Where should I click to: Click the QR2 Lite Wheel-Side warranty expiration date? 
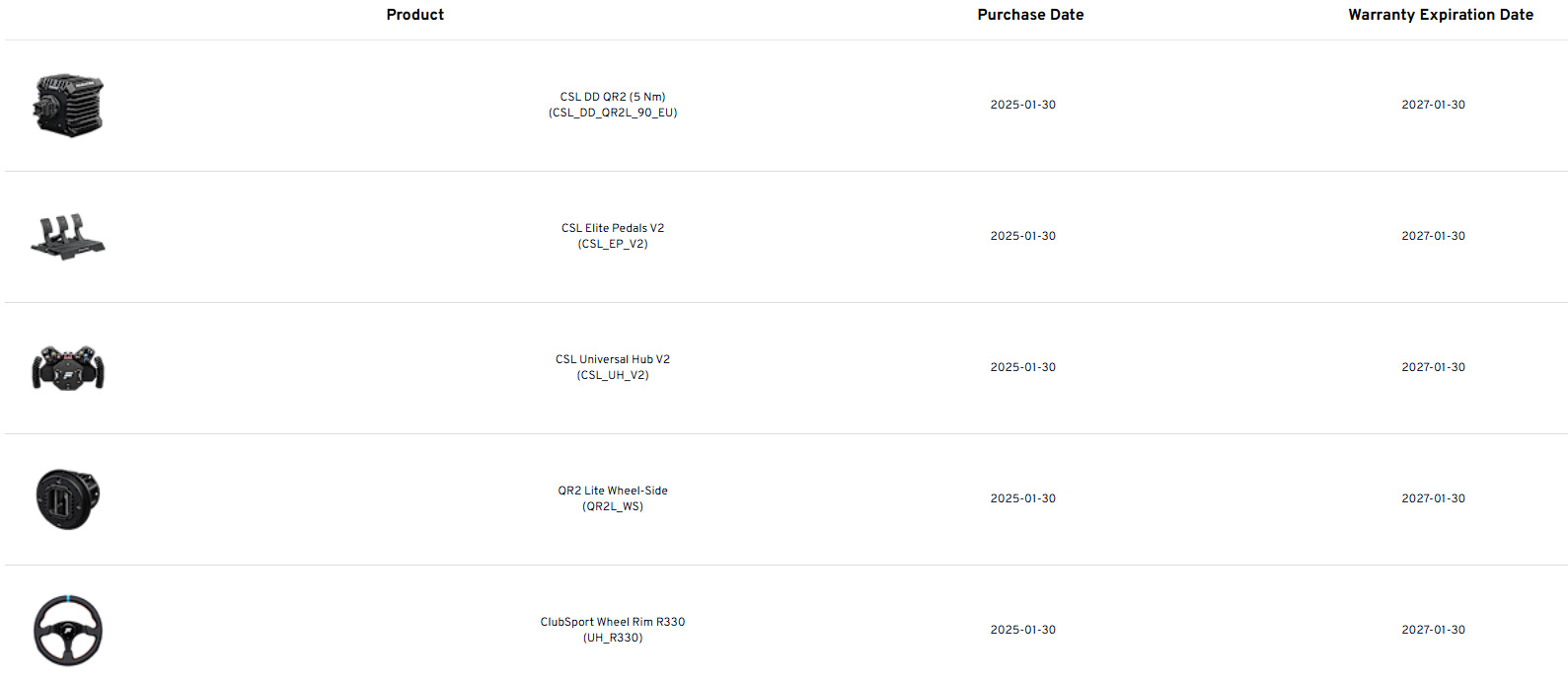coord(1433,498)
